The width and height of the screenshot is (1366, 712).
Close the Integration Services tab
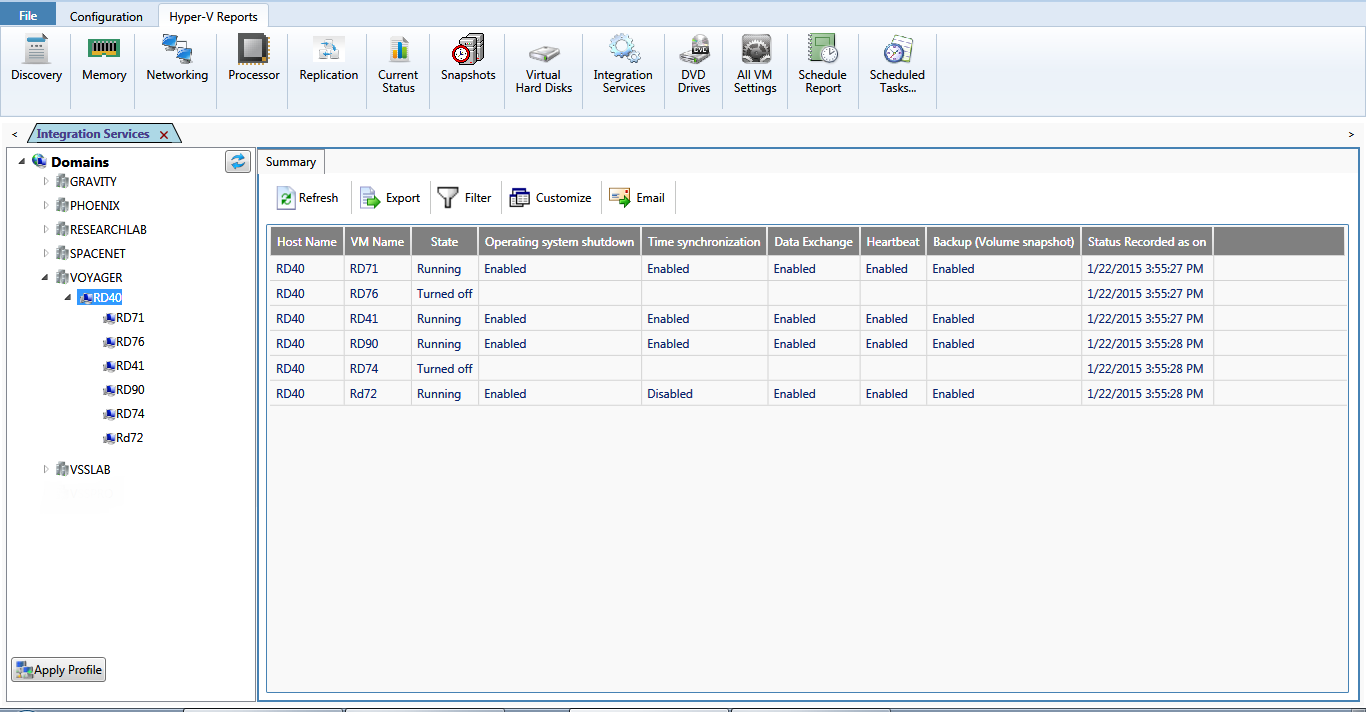(x=164, y=135)
